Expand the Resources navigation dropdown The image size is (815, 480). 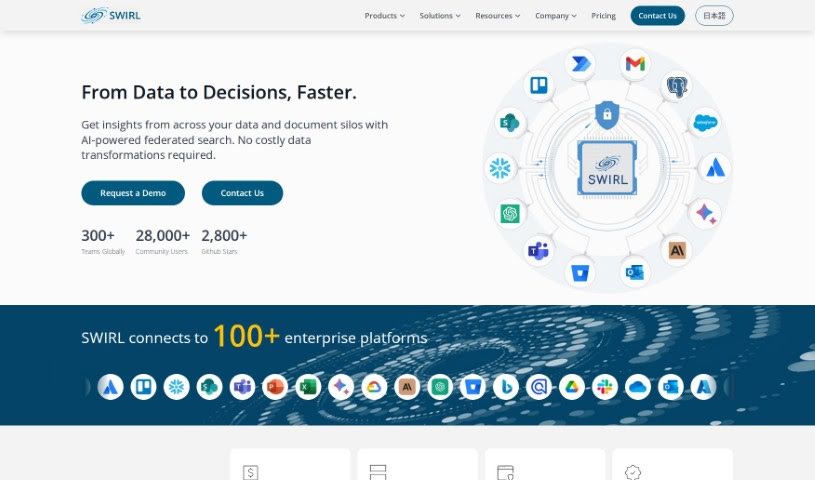tap(497, 16)
